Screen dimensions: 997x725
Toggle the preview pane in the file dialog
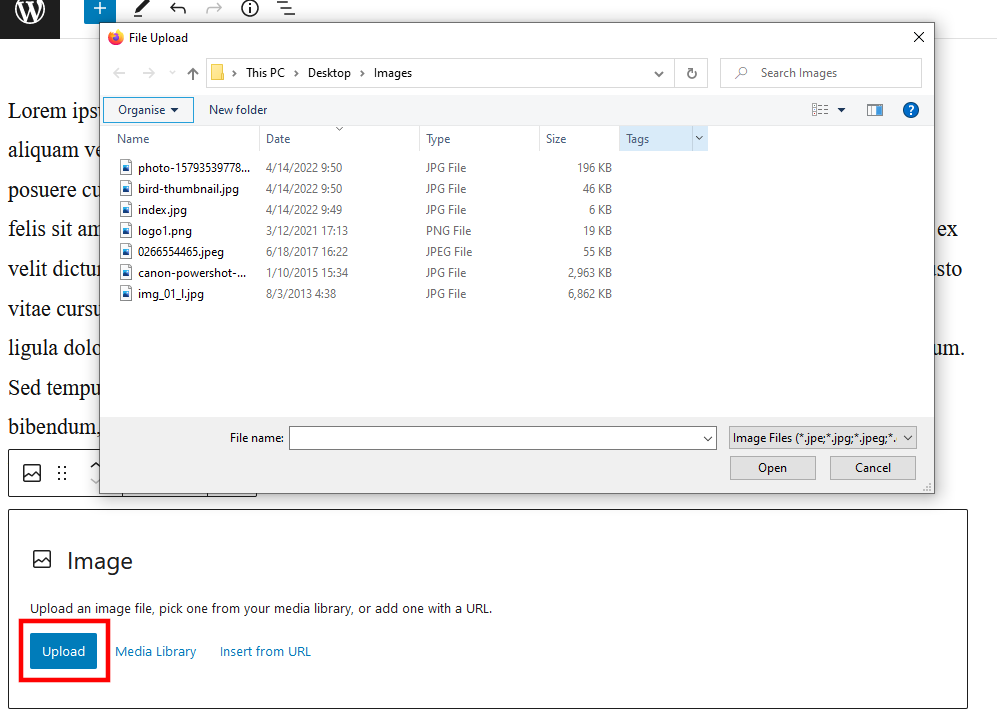pyautogui.click(x=874, y=110)
